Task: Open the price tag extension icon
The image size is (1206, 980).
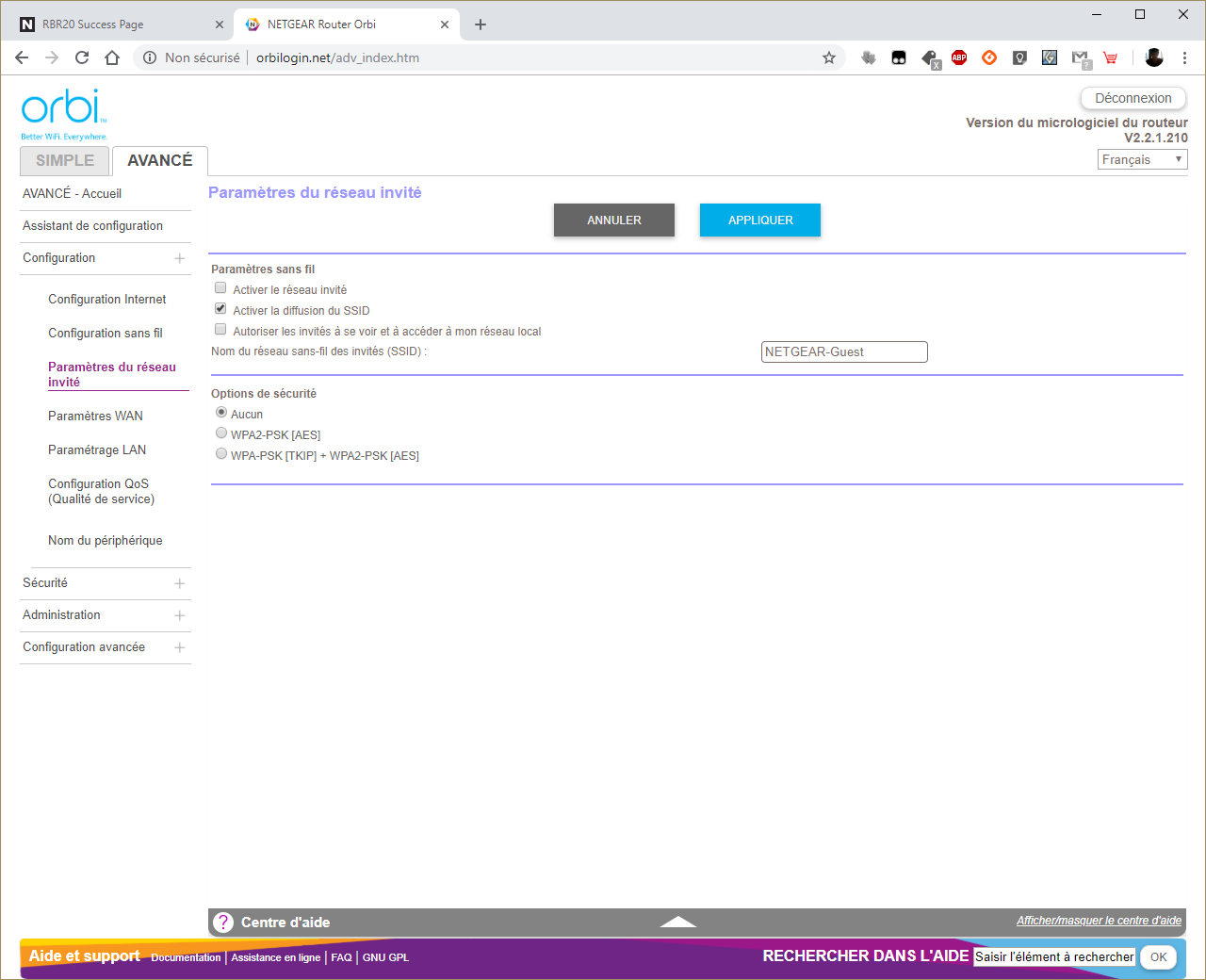Action: click(930, 58)
